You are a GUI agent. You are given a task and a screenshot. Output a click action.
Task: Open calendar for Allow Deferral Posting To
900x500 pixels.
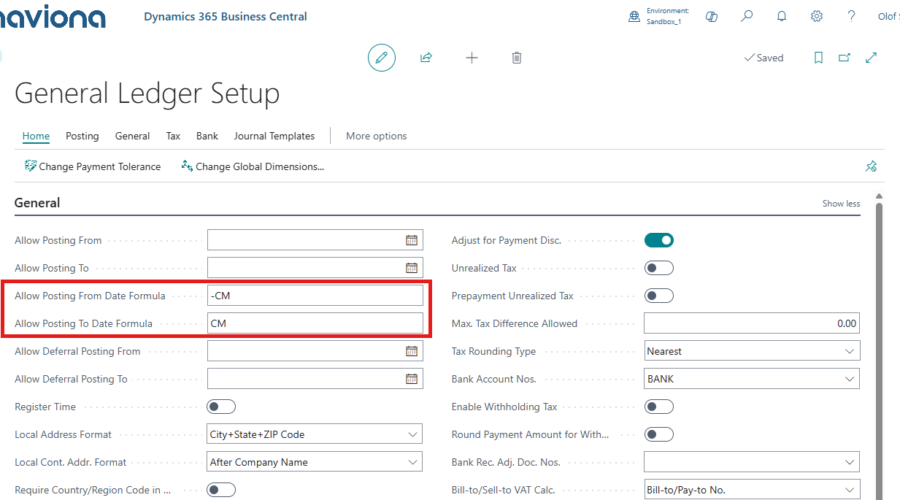(x=412, y=378)
